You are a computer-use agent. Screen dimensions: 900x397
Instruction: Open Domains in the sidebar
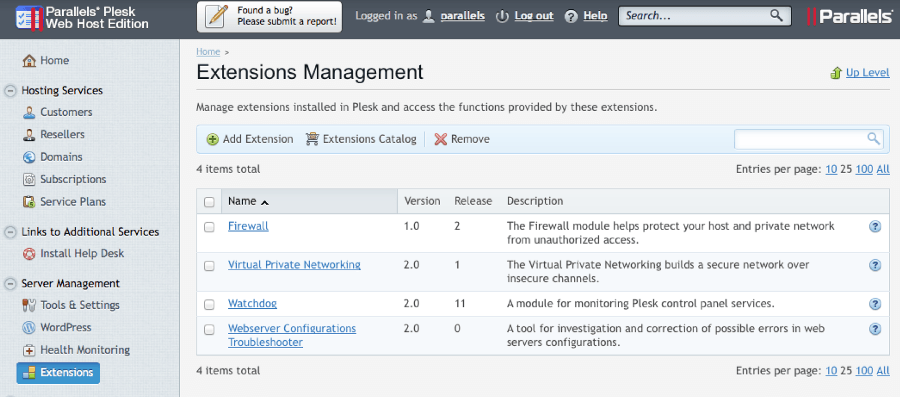tap(61, 157)
